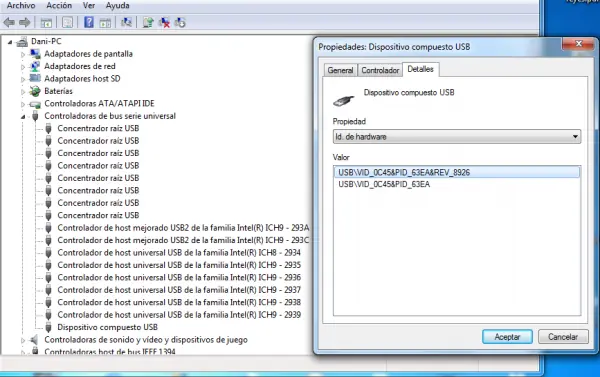600x377 pixels.
Task: Expand the Baterías node
Action: (23, 92)
